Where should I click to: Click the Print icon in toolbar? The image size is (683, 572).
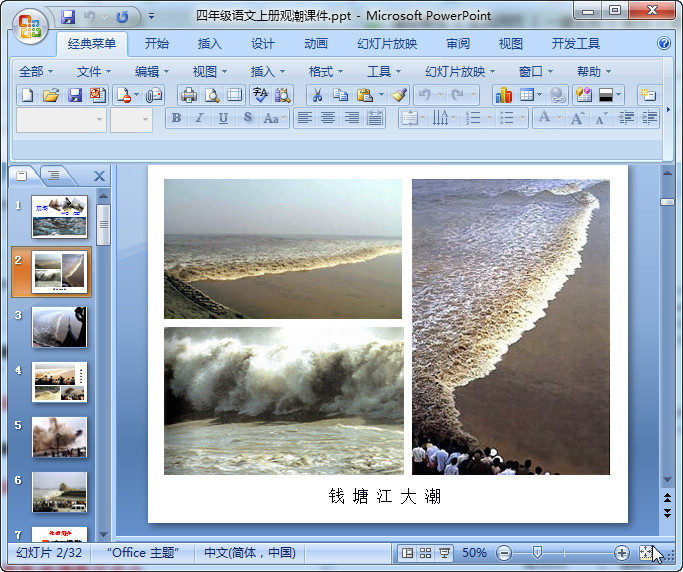[x=188, y=95]
